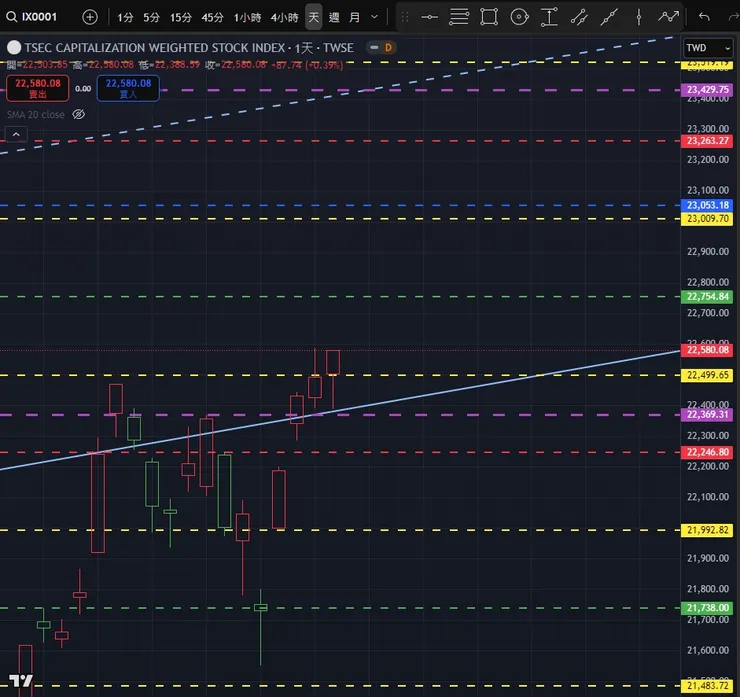
Task: Click the purple 22,369.31 price label
Action: [707, 414]
